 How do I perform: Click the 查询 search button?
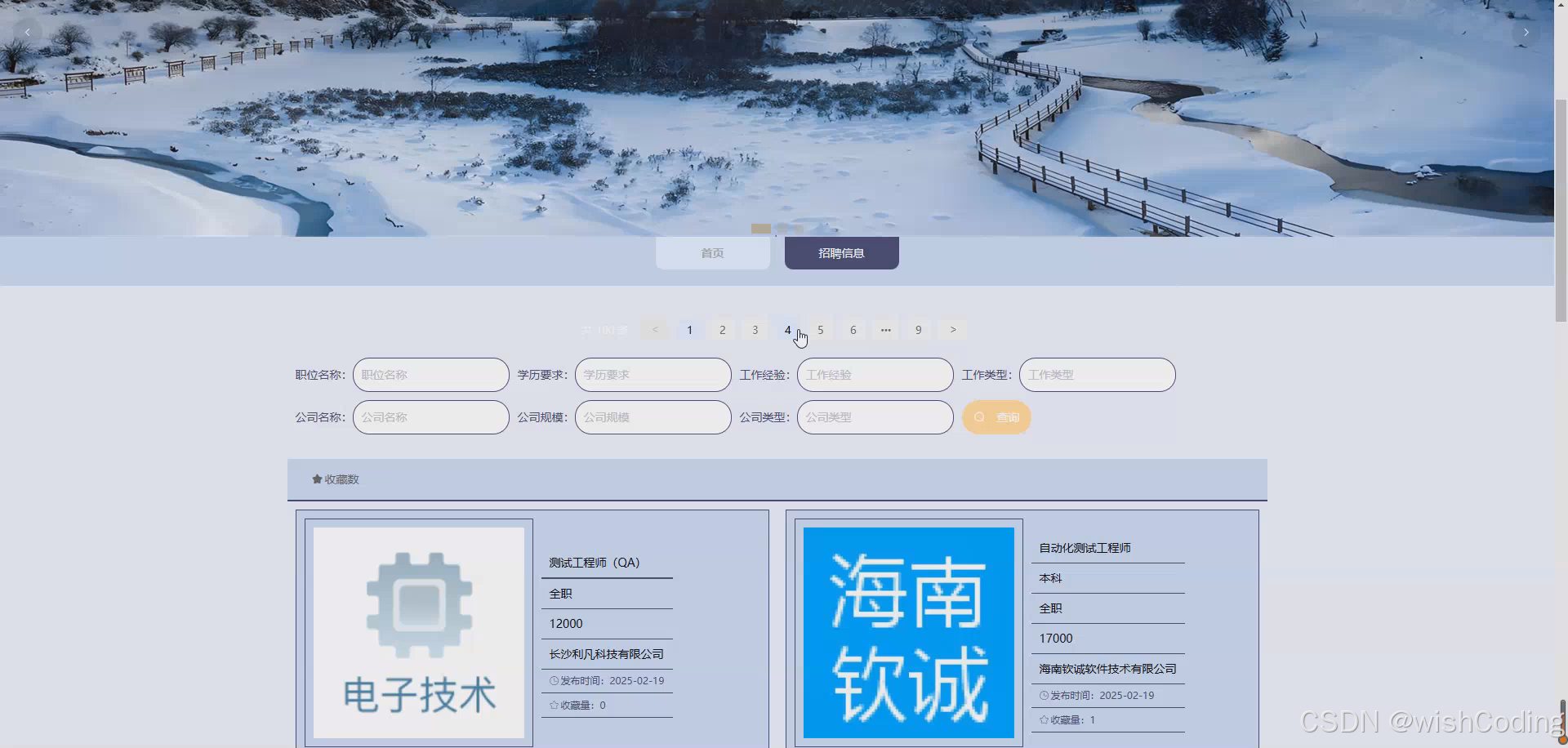click(x=996, y=416)
